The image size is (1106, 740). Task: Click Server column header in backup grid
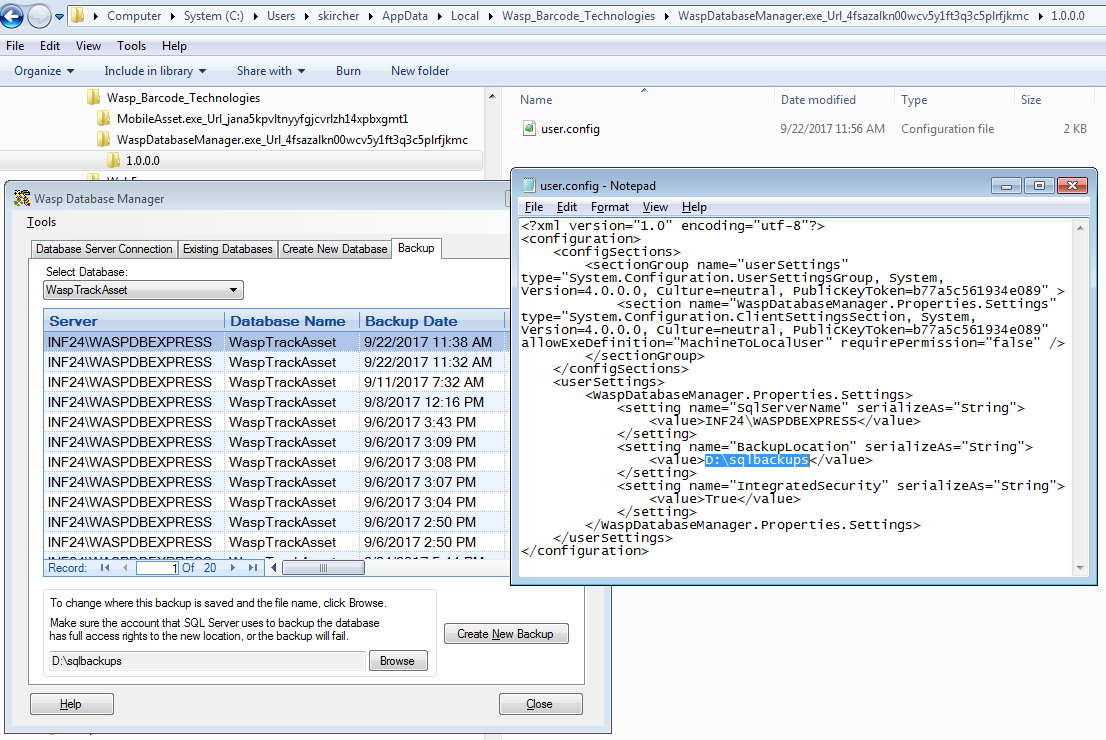coord(134,321)
